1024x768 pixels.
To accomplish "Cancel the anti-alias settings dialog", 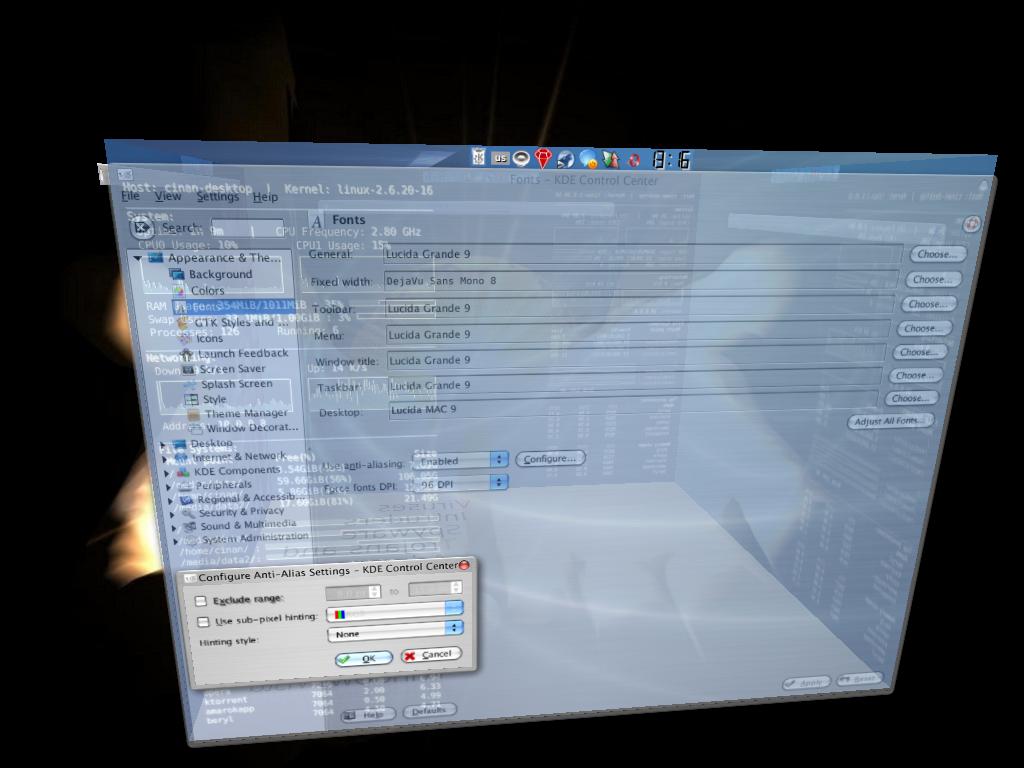I will point(431,654).
